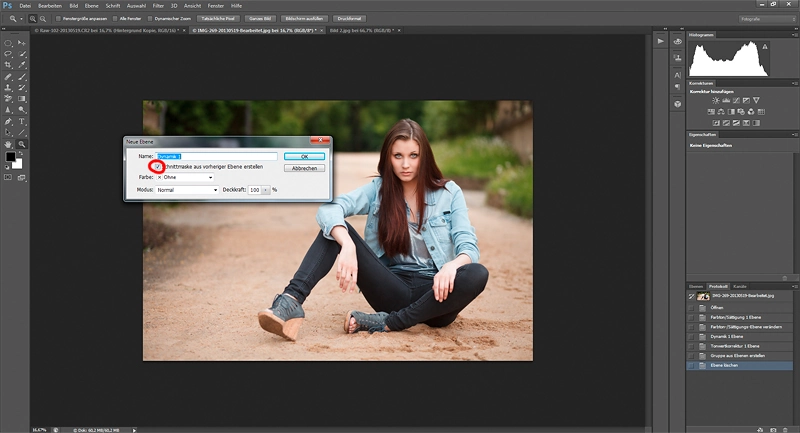Screen dimensions: 800x433
Task: Click the Color Balance adjustment icon
Action: point(721,112)
